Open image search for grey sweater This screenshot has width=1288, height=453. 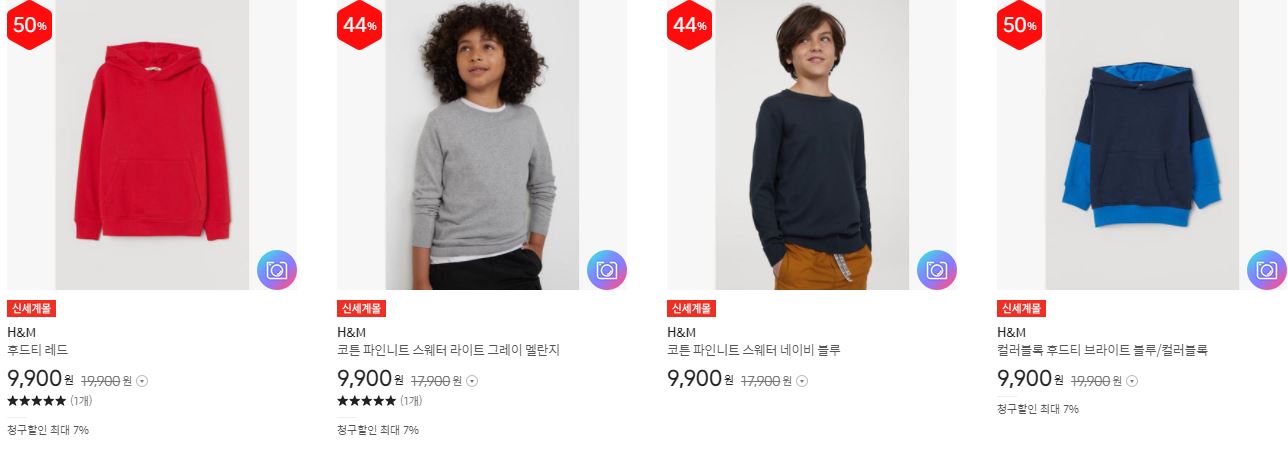(x=607, y=270)
